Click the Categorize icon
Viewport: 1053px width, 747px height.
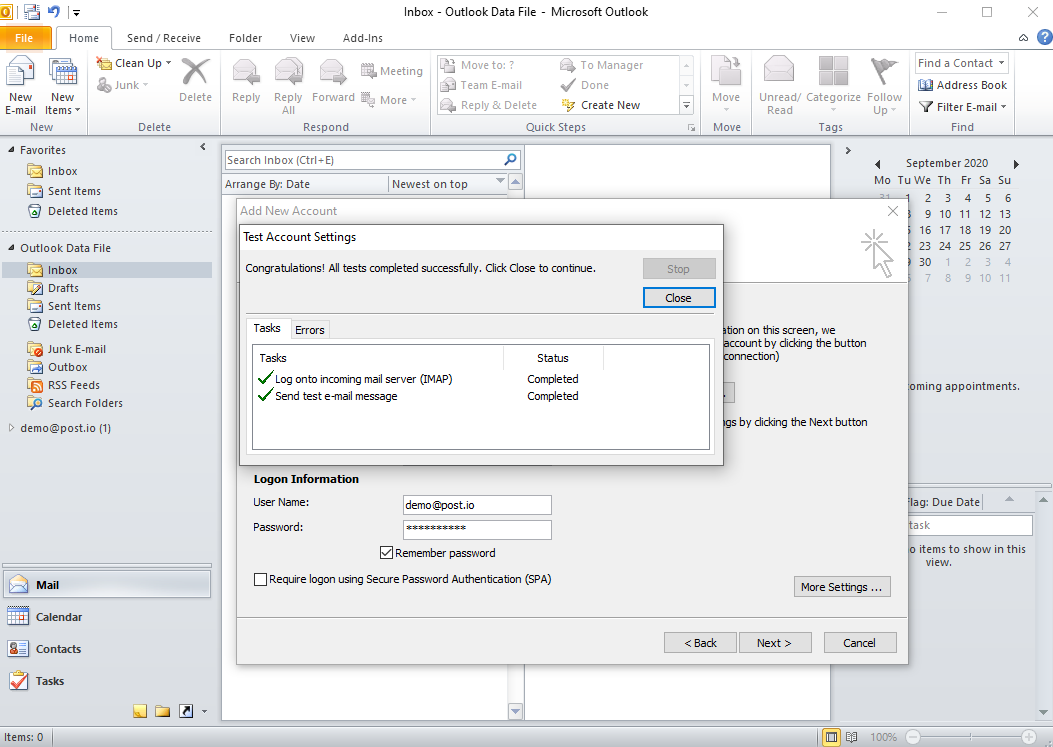tap(833, 71)
